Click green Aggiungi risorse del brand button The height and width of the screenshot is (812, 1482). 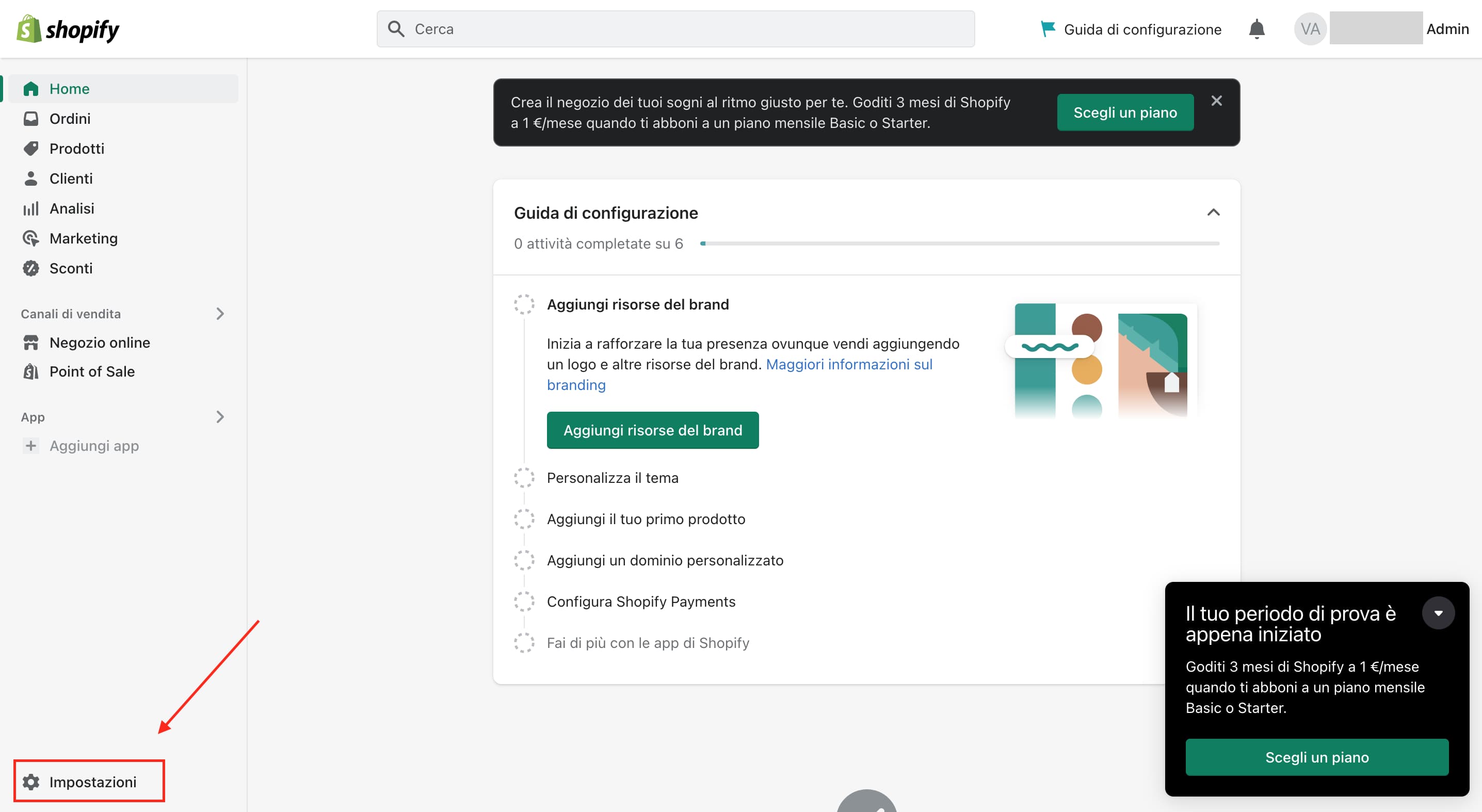tap(652, 430)
